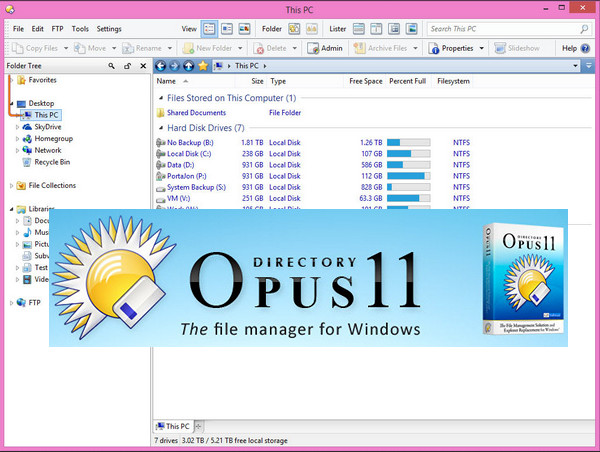
Task: Go back with the Back arrow
Action: click(x=160, y=66)
